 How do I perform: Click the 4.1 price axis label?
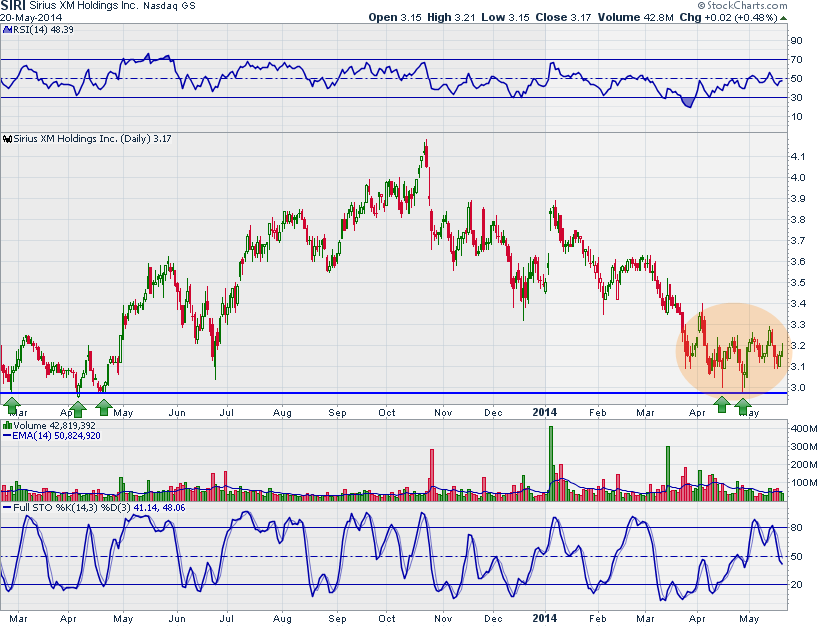(798, 157)
